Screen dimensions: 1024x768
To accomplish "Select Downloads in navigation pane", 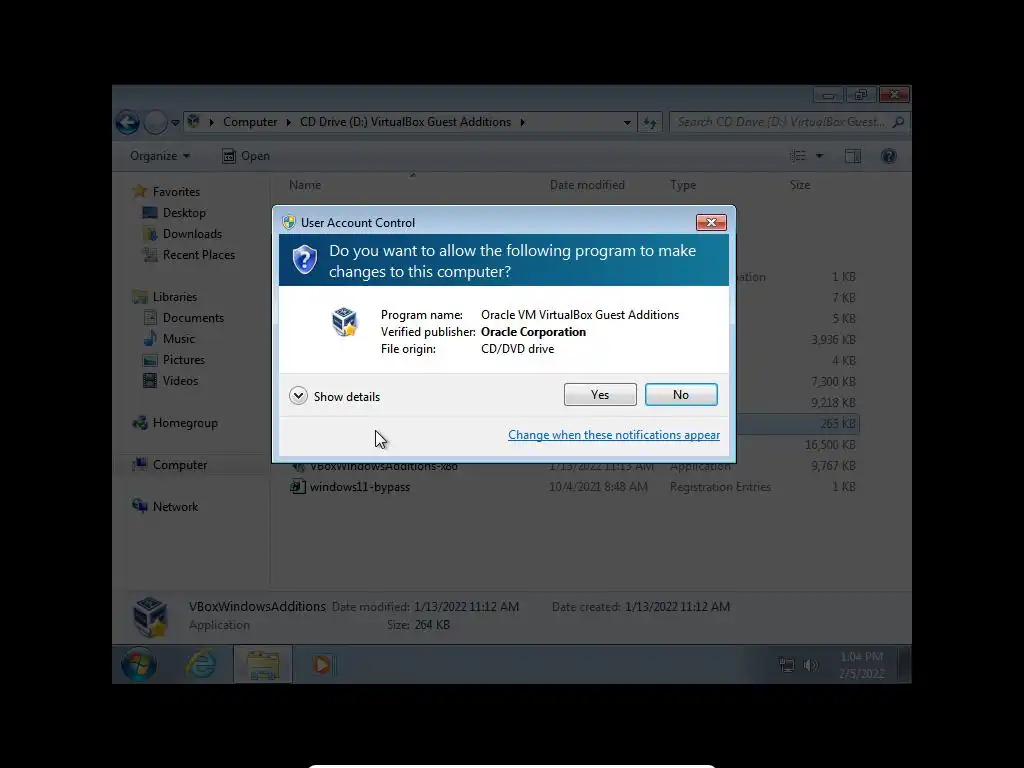I will (192, 234).
